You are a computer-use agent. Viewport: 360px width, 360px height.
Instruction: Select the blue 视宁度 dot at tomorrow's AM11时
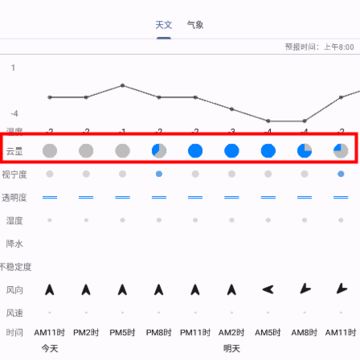point(341,174)
